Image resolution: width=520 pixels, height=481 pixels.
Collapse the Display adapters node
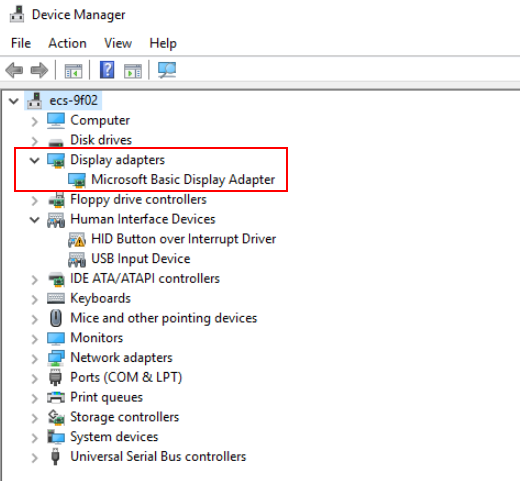[x=34, y=160]
